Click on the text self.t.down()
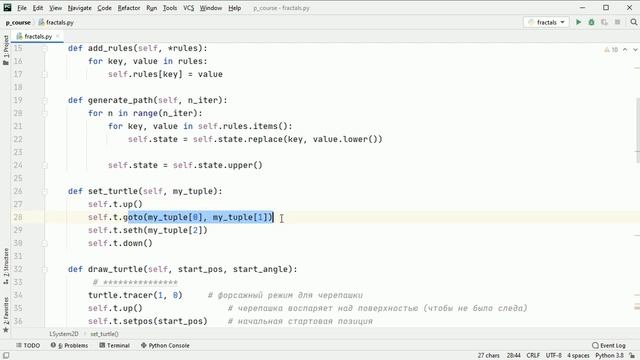The height and width of the screenshot is (360, 640). click(x=120, y=243)
